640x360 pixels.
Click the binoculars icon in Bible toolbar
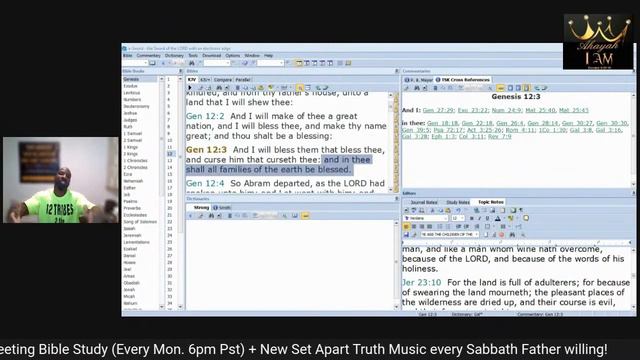click(x=219, y=87)
